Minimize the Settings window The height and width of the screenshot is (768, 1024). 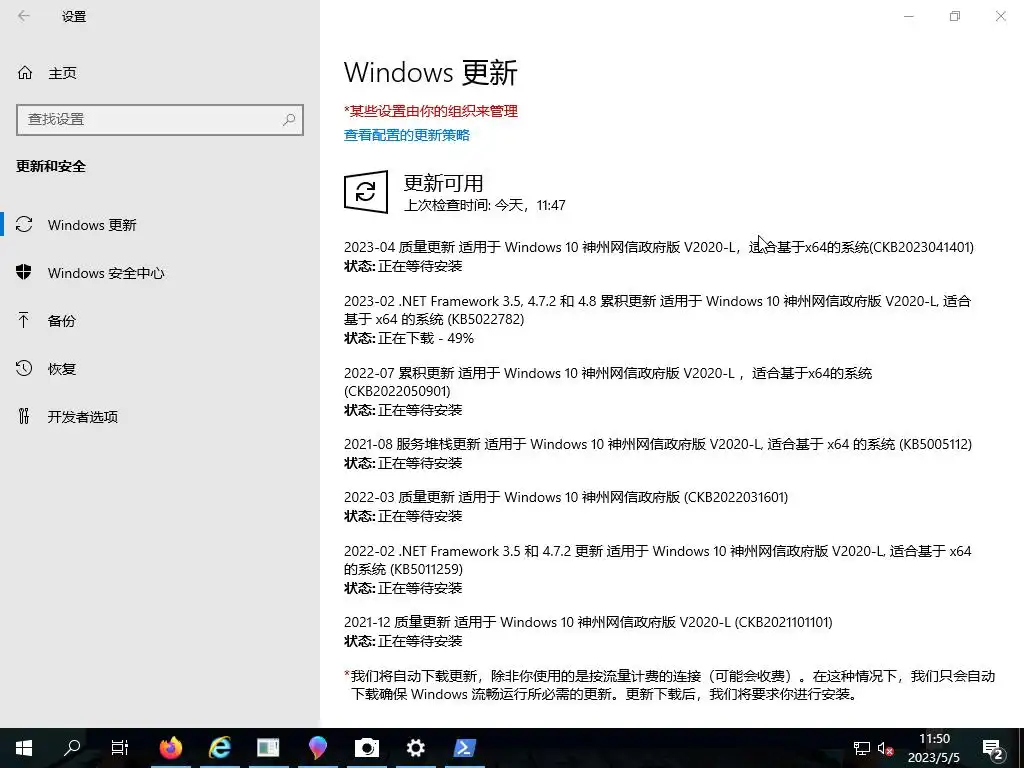[908, 16]
